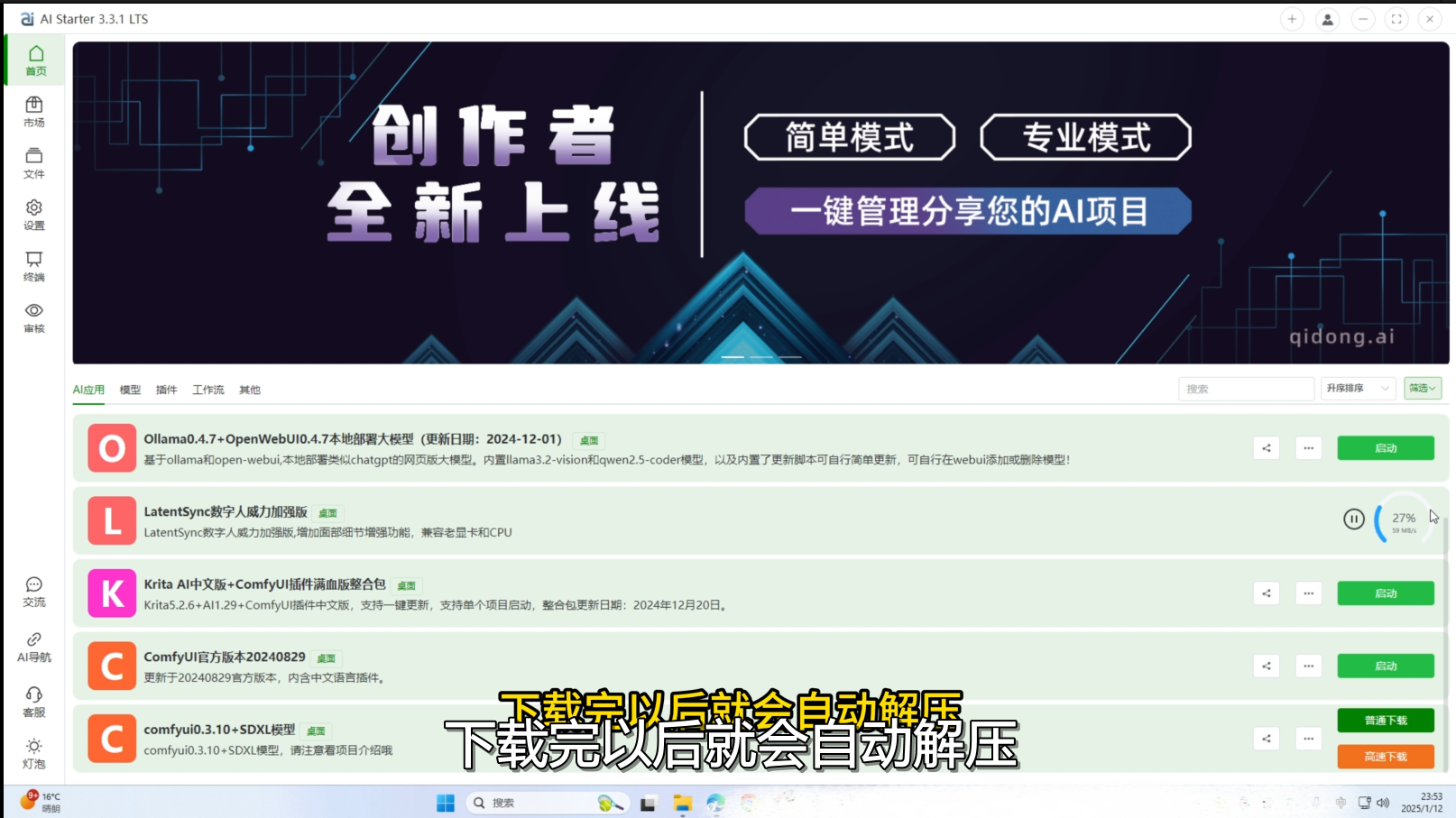1456x818 pixels.
Task: Open the 市场 market sidebar icon
Action: pos(34,112)
